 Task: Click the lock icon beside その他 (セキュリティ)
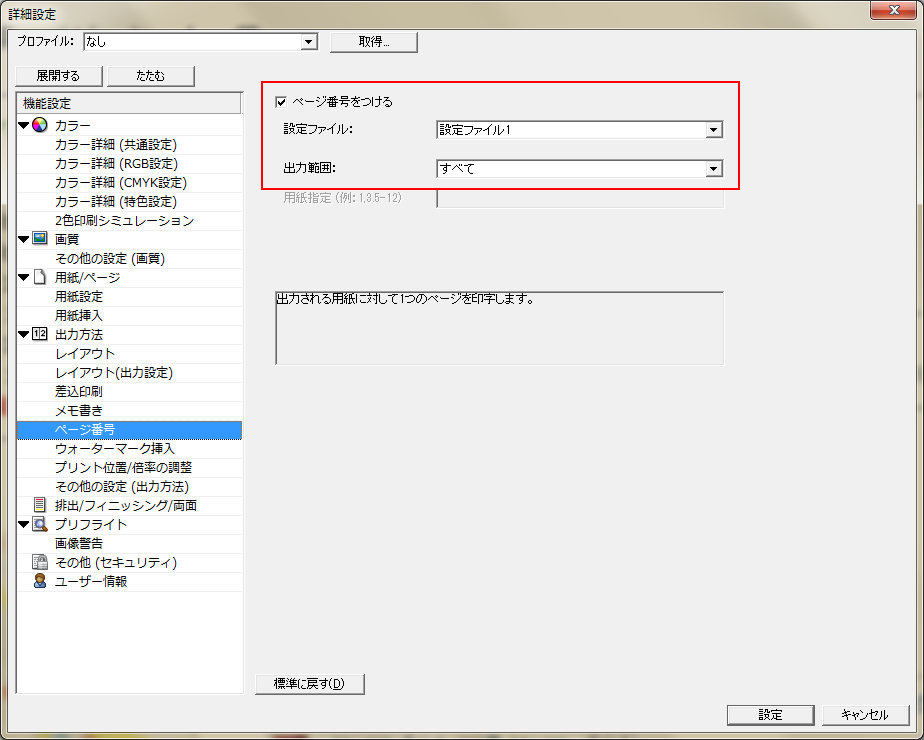[40, 562]
